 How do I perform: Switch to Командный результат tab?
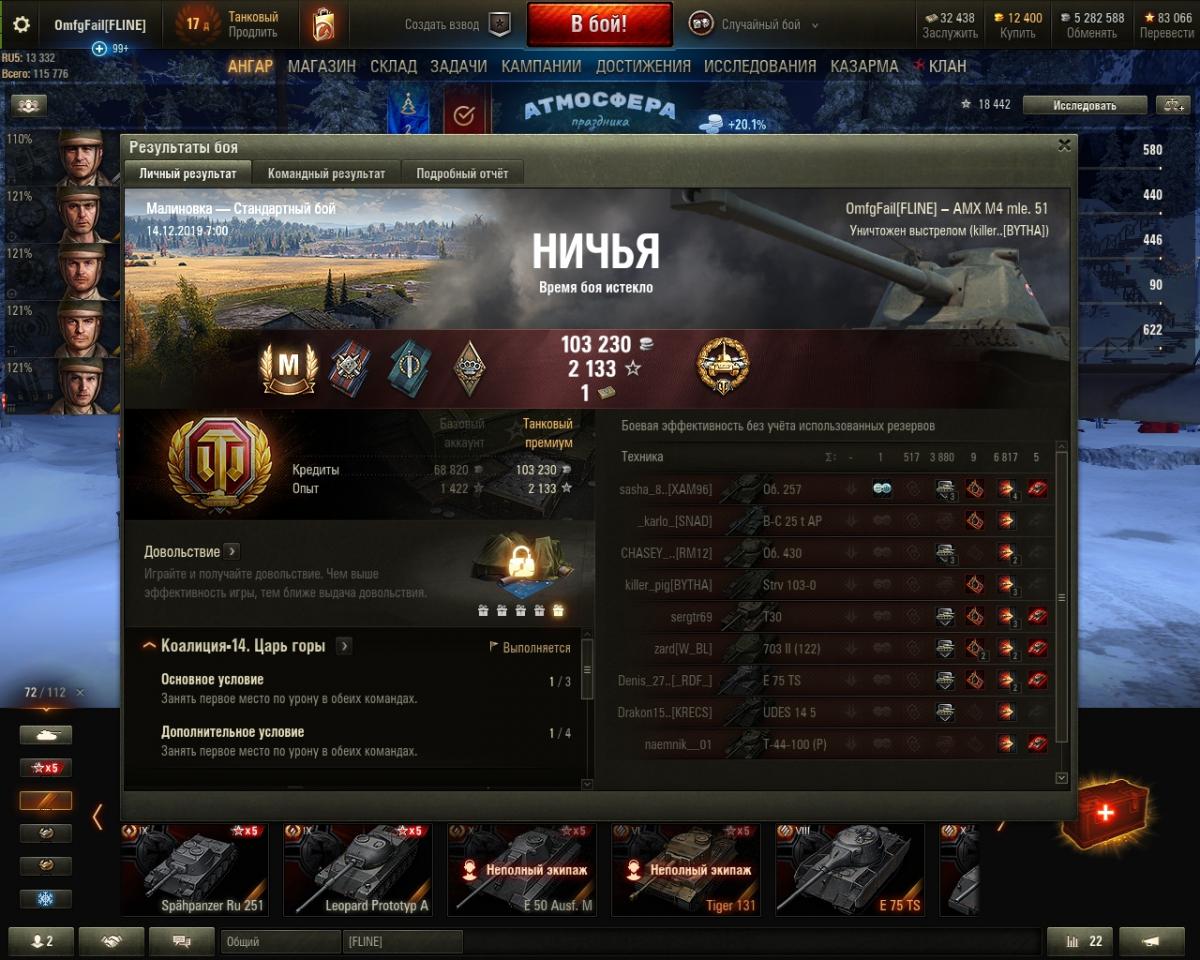point(326,173)
